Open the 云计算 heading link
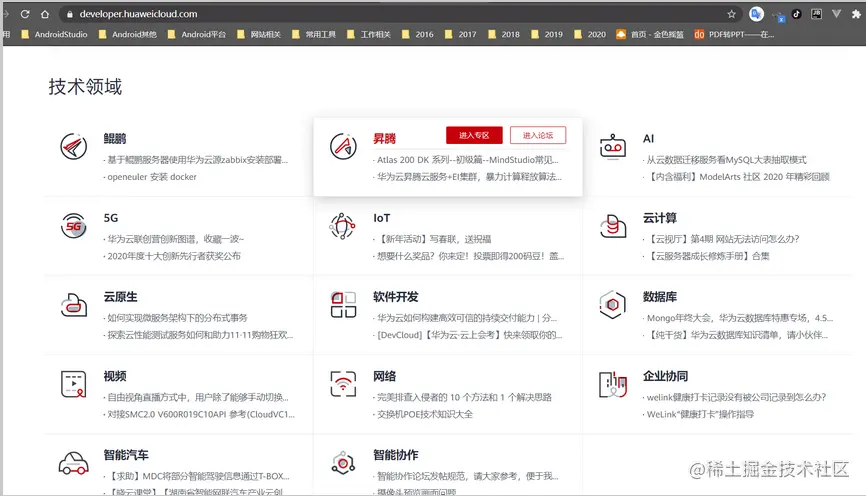Viewport: 866px width, 496px height. (660, 218)
